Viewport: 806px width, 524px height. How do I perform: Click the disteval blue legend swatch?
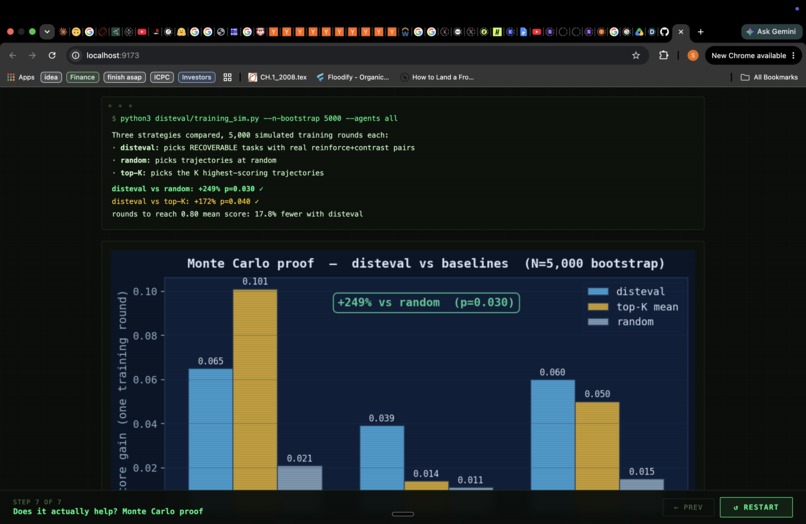tap(598, 292)
